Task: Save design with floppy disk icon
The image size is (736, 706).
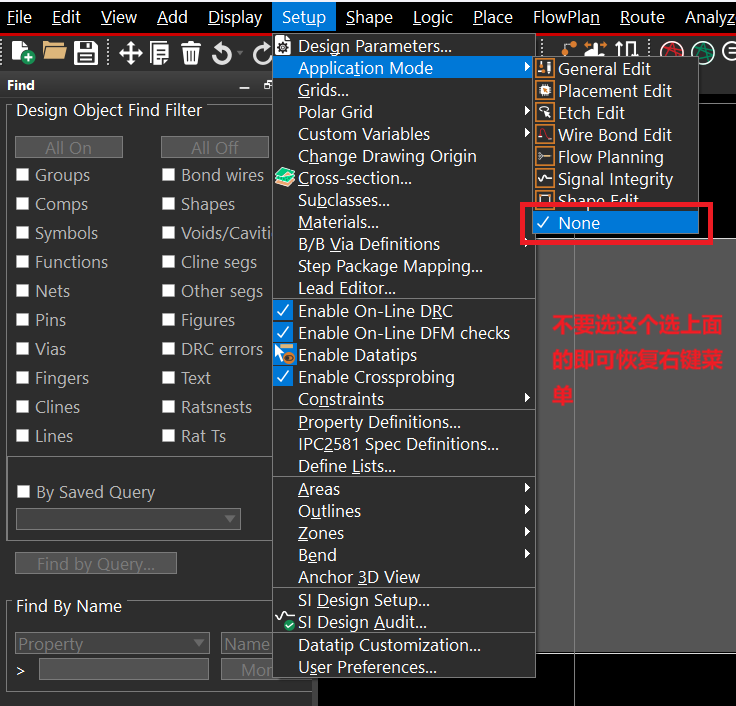Action: pyautogui.click(x=86, y=53)
